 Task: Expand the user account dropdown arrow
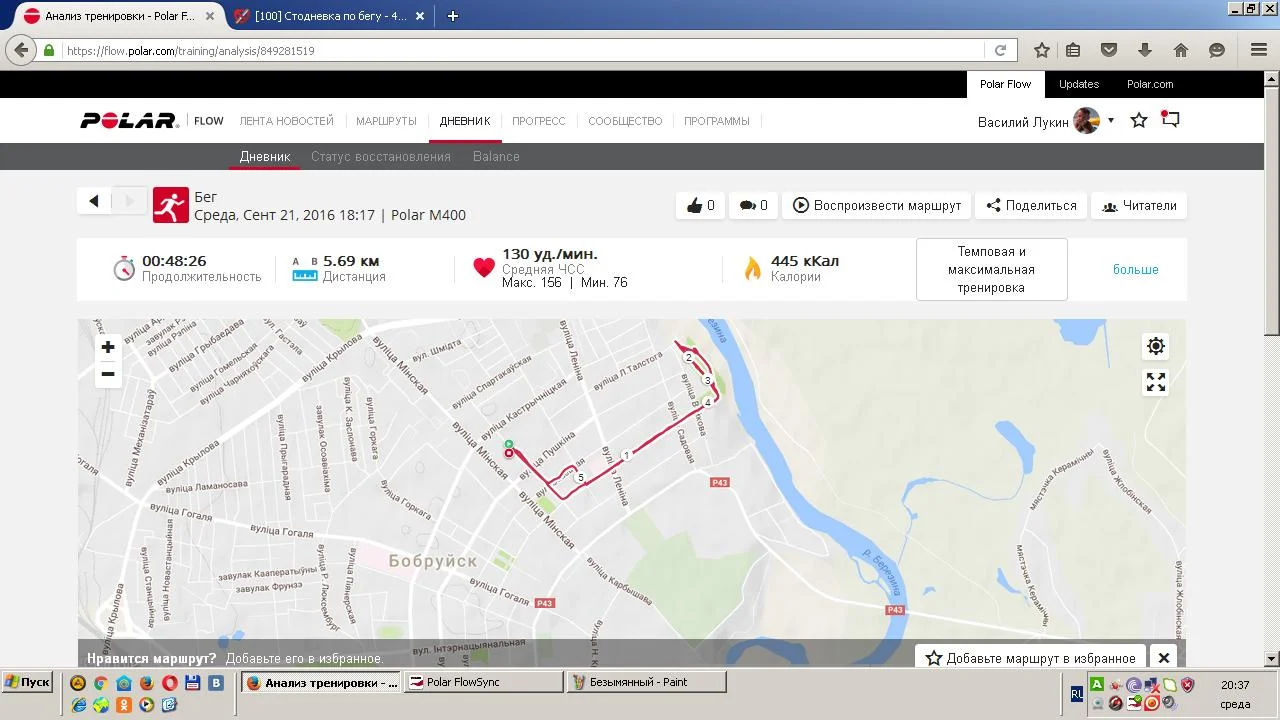click(1110, 121)
